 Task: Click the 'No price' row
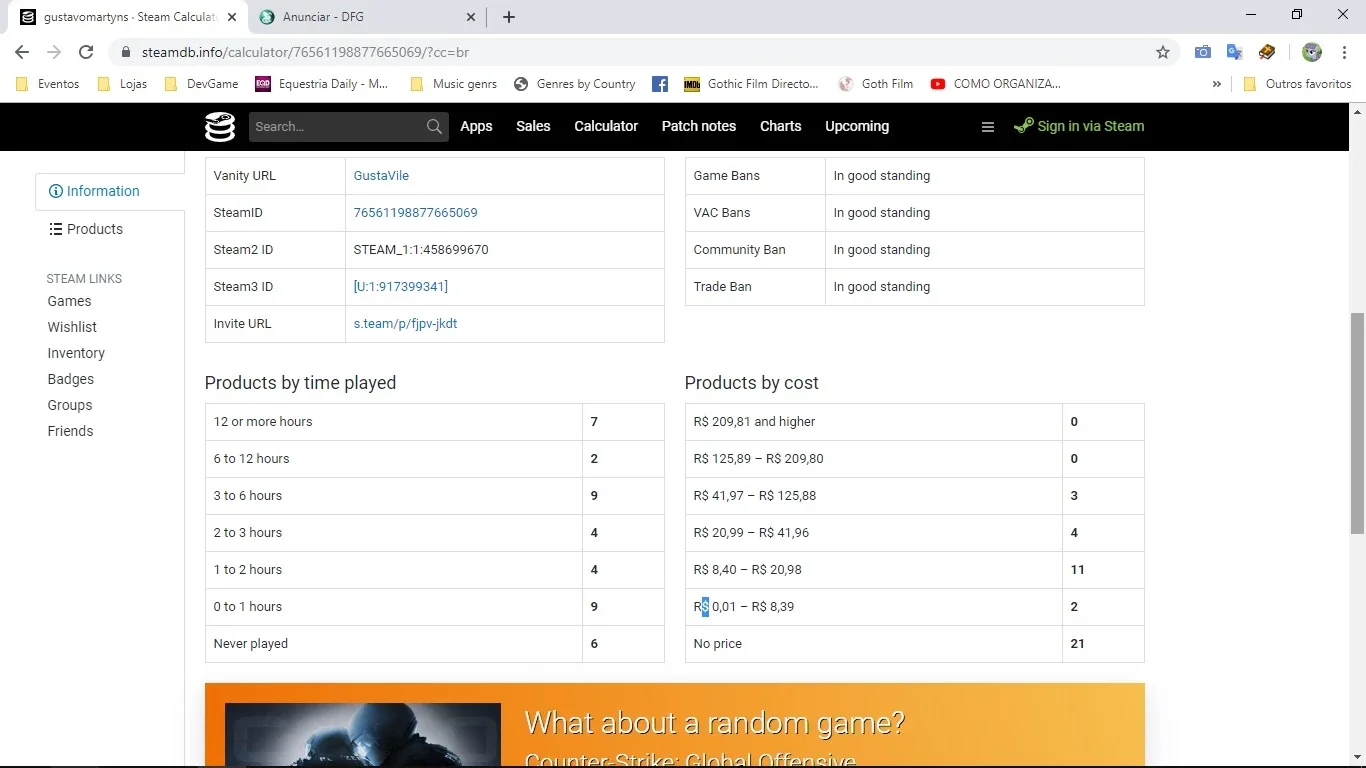point(914,644)
